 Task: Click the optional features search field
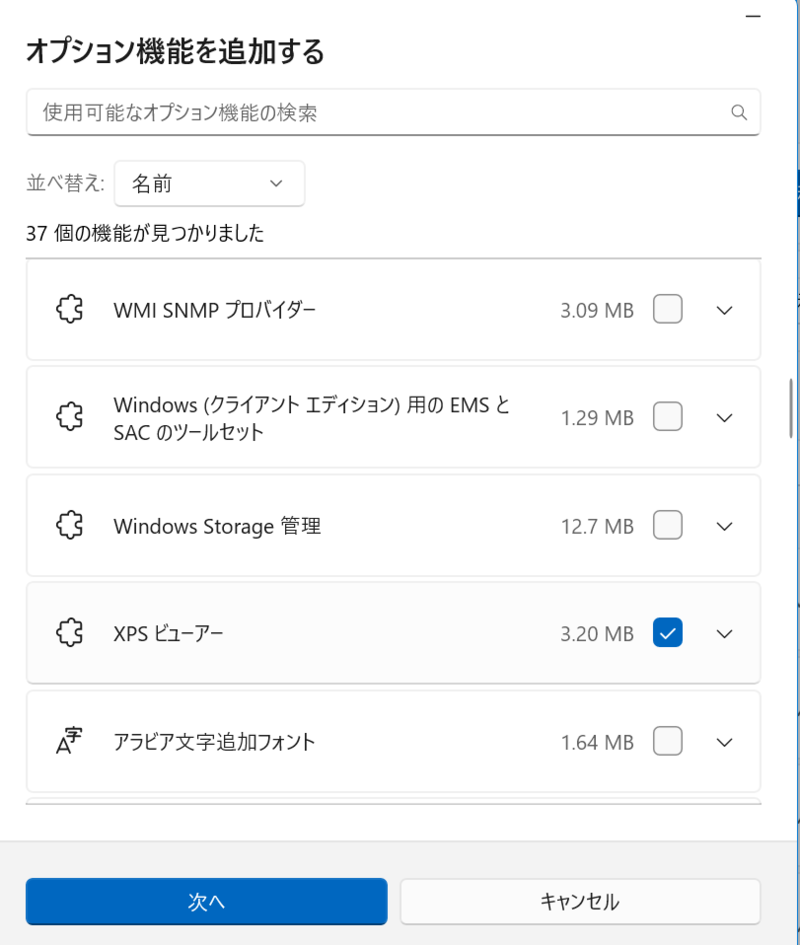coord(380,112)
